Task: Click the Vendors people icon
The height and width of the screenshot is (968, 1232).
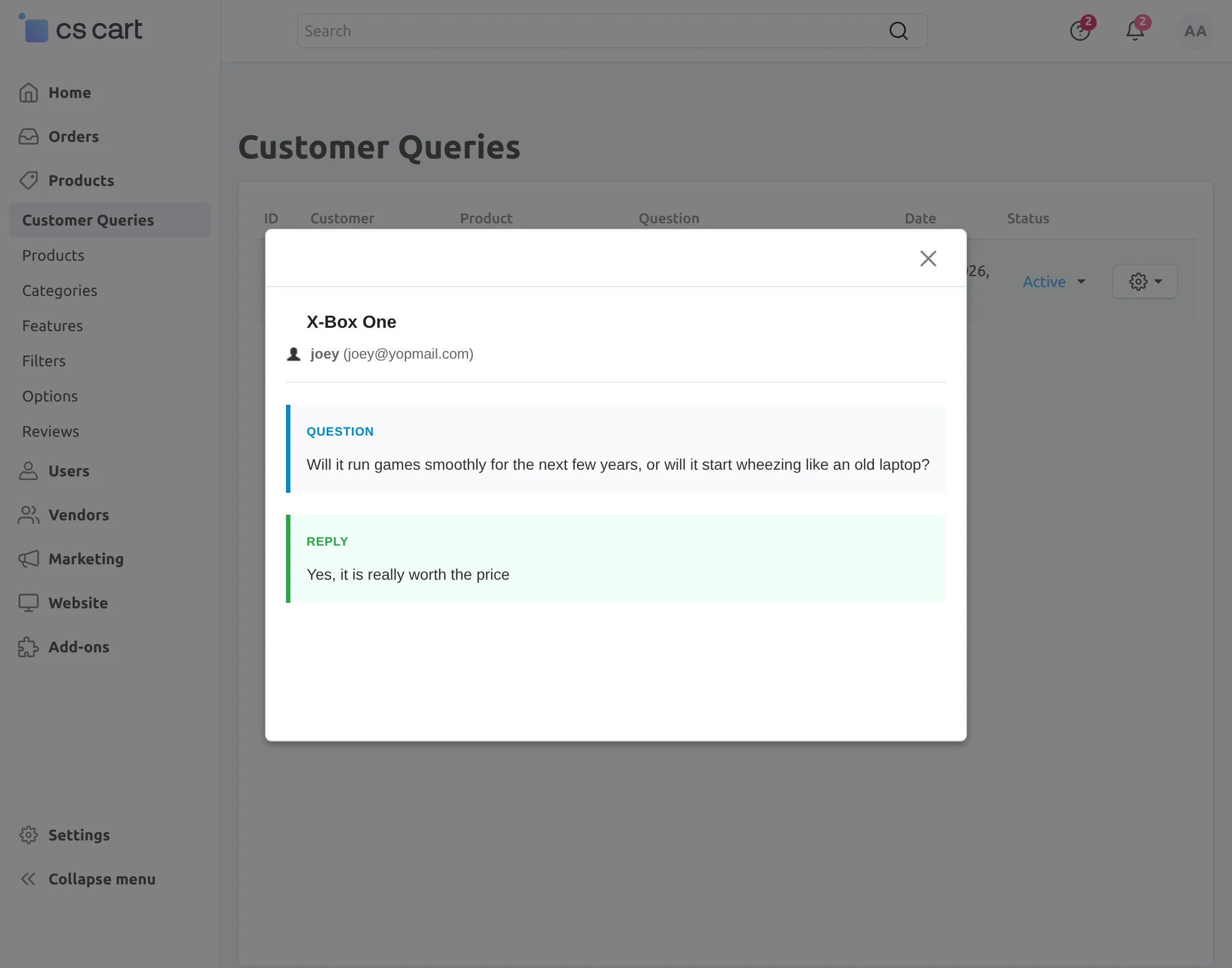Action: pos(29,515)
